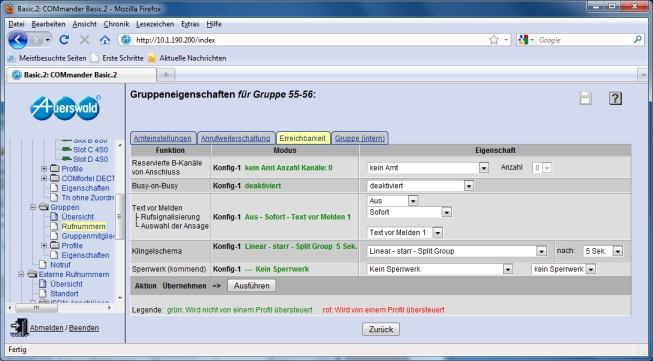This screenshot has height=361, width=653.
Task: Expand the COMfortel DECT node
Action: point(44,178)
